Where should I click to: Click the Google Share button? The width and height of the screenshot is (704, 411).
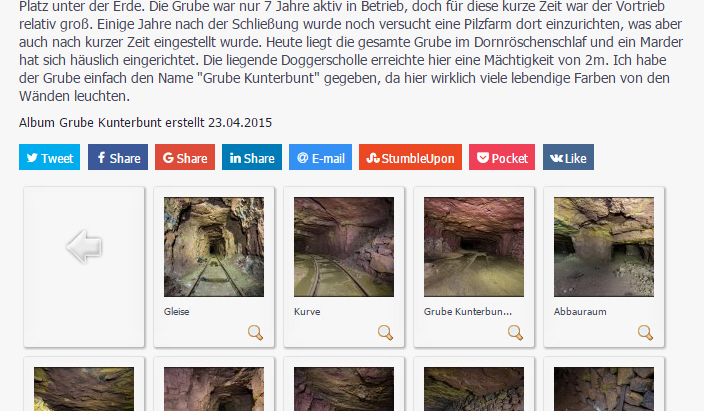tap(185, 157)
